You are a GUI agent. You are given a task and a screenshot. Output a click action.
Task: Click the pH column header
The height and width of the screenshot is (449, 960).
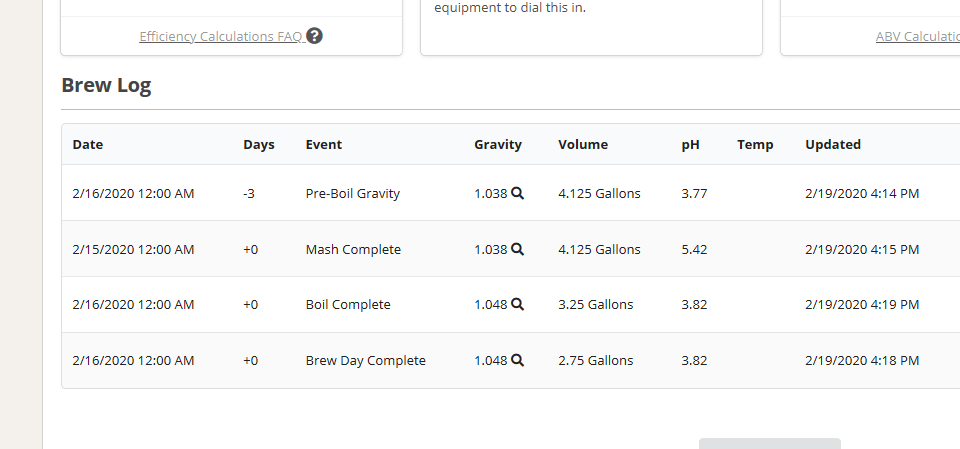[x=691, y=144]
